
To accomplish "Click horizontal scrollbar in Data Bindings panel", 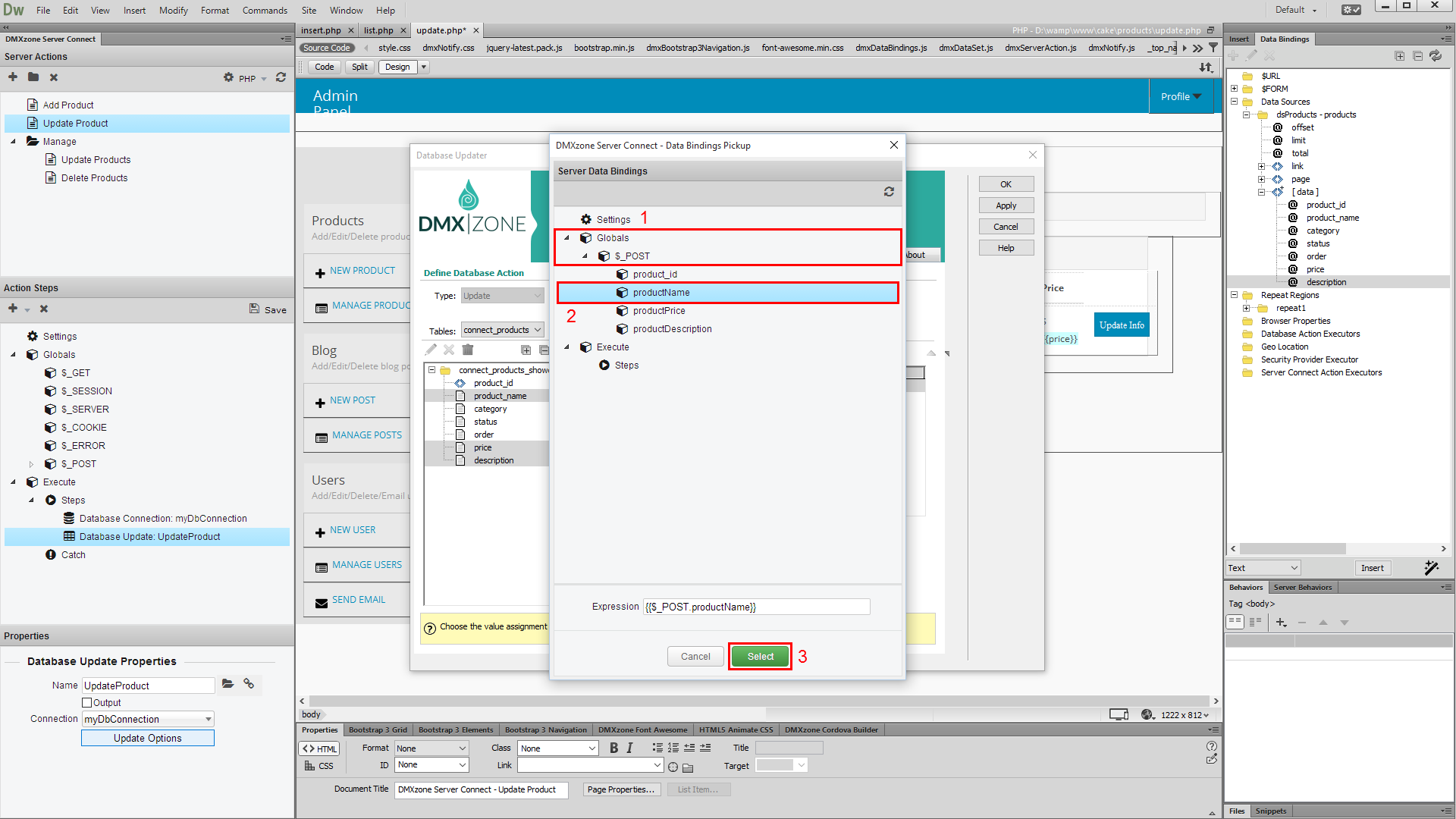I will point(1292,548).
